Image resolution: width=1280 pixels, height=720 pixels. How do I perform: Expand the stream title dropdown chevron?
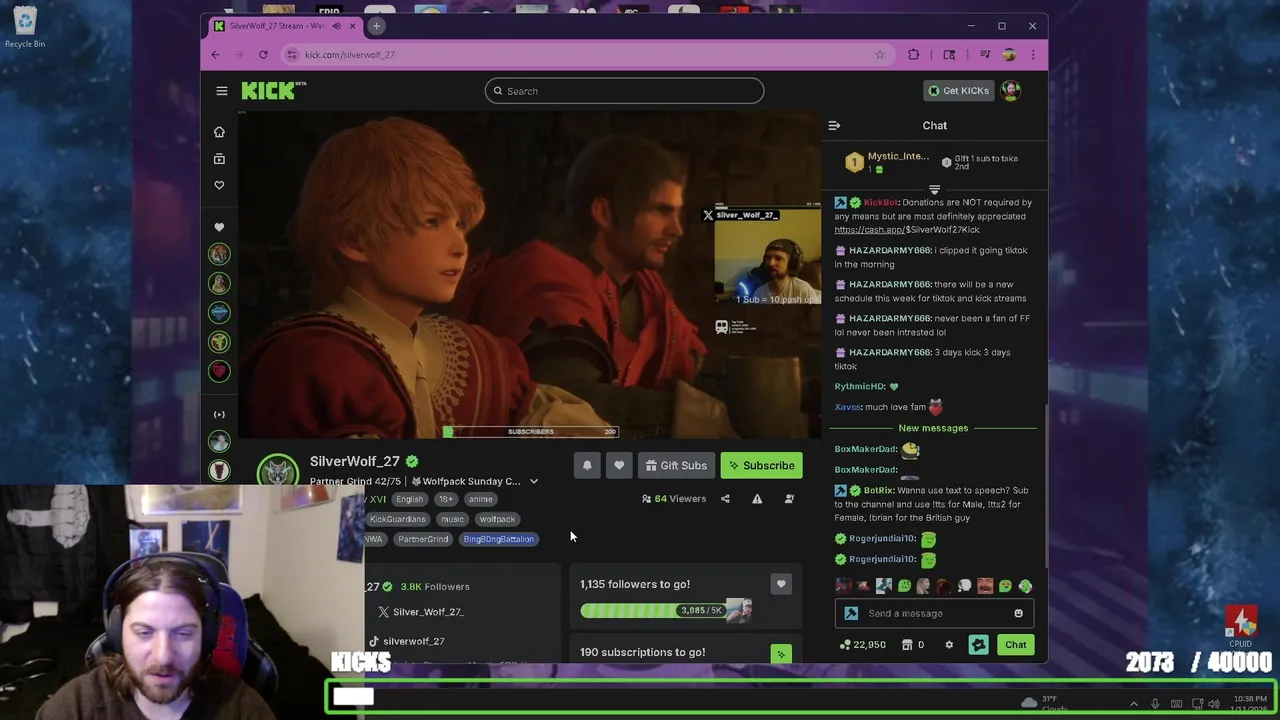[533, 482]
